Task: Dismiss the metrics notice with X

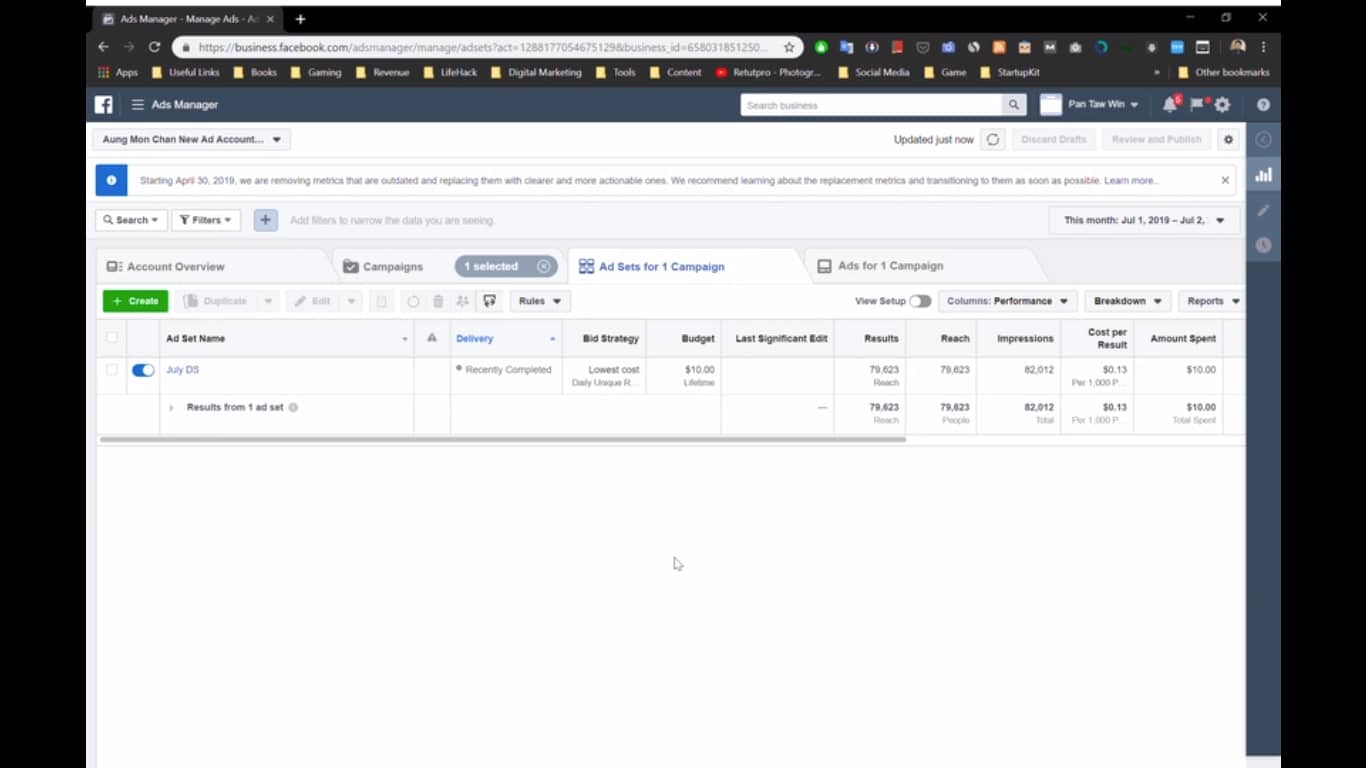Action: [x=1225, y=180]
